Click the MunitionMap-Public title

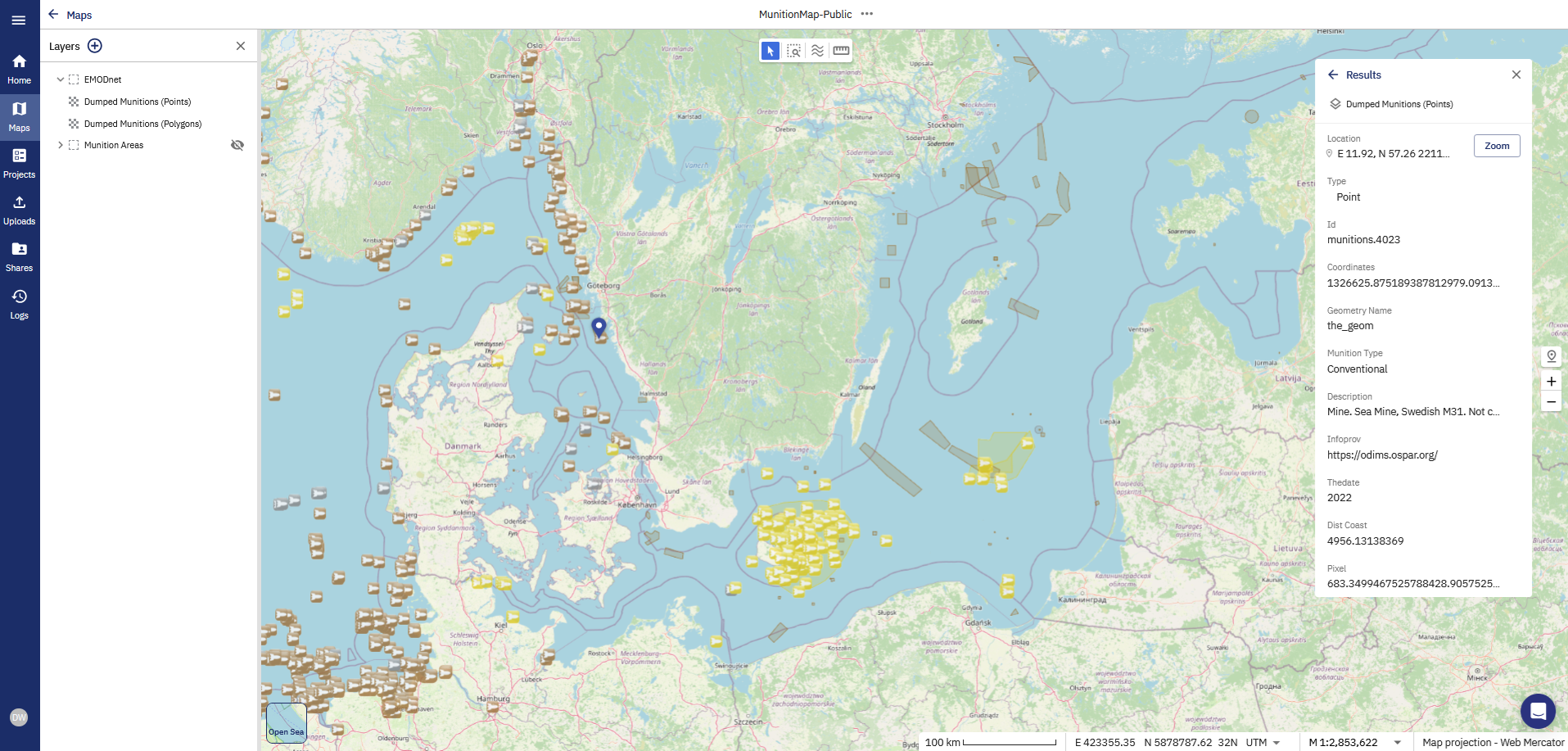click(x=805, y=14)
